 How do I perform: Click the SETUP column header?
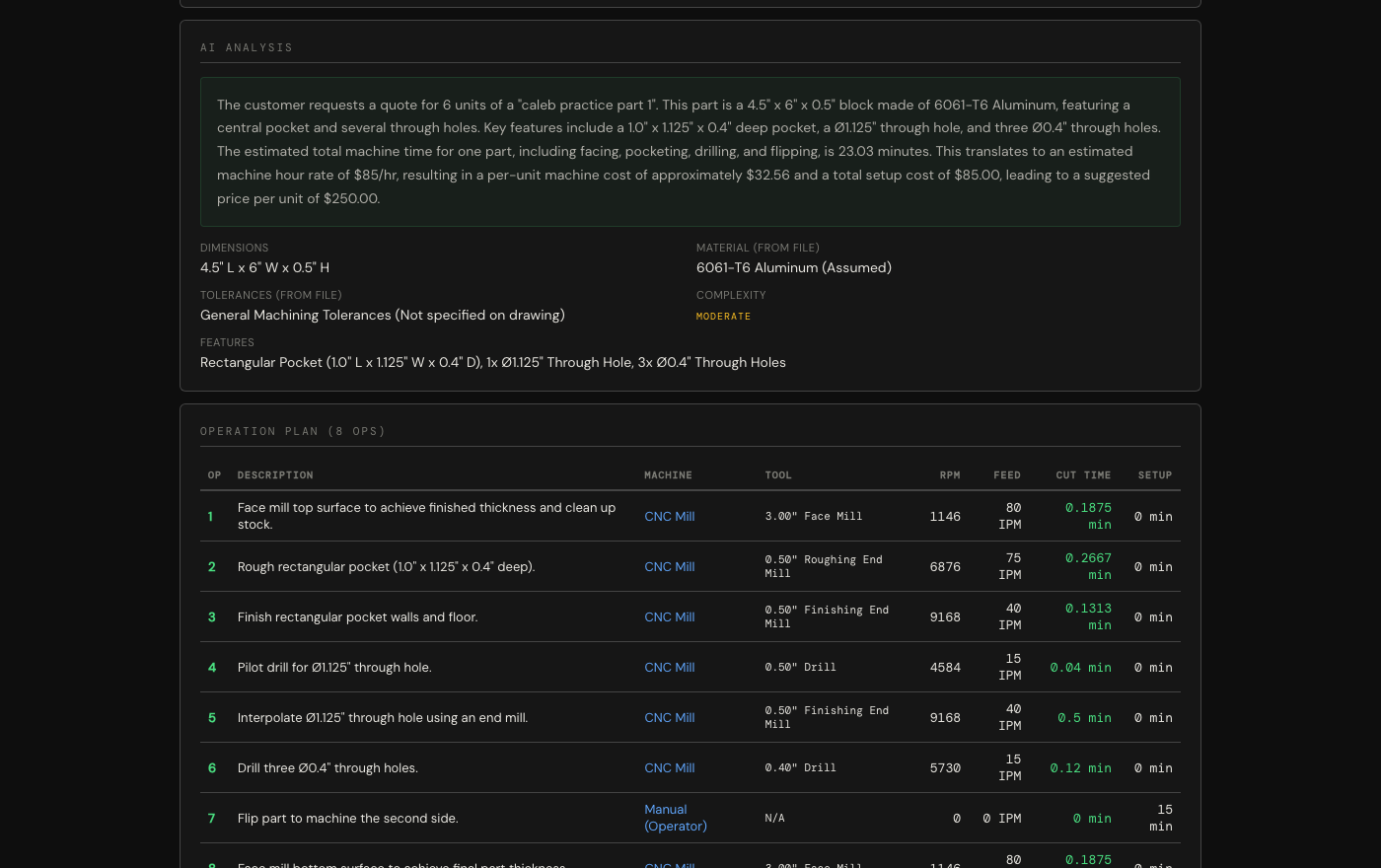1155,475
